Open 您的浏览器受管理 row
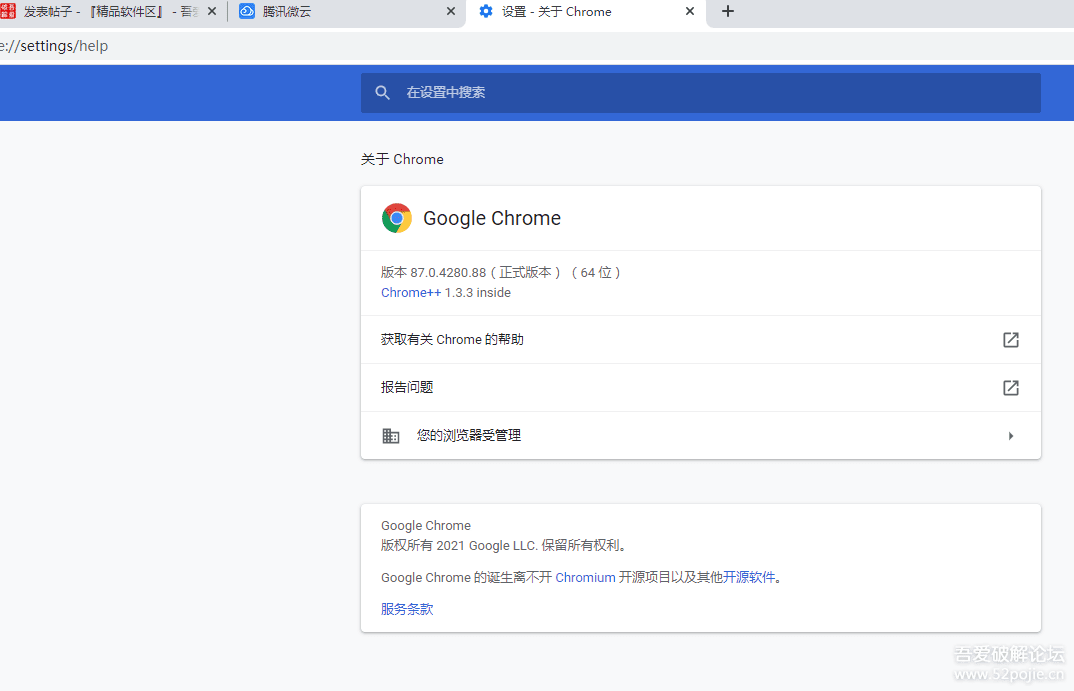The image size is (1074, 691). (701, 436)
